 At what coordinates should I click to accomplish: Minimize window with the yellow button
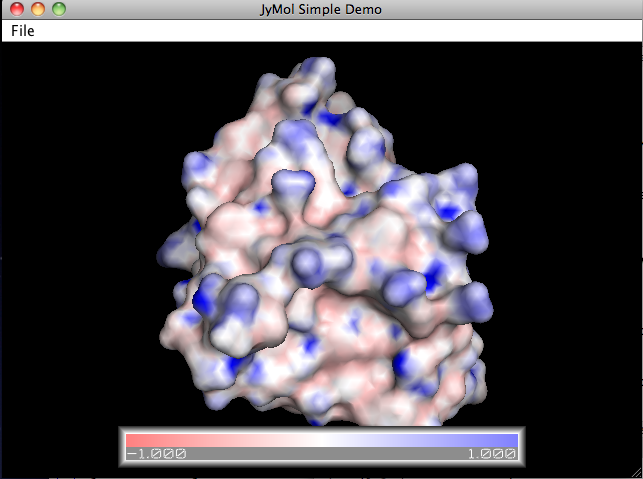tap(38, 9)
